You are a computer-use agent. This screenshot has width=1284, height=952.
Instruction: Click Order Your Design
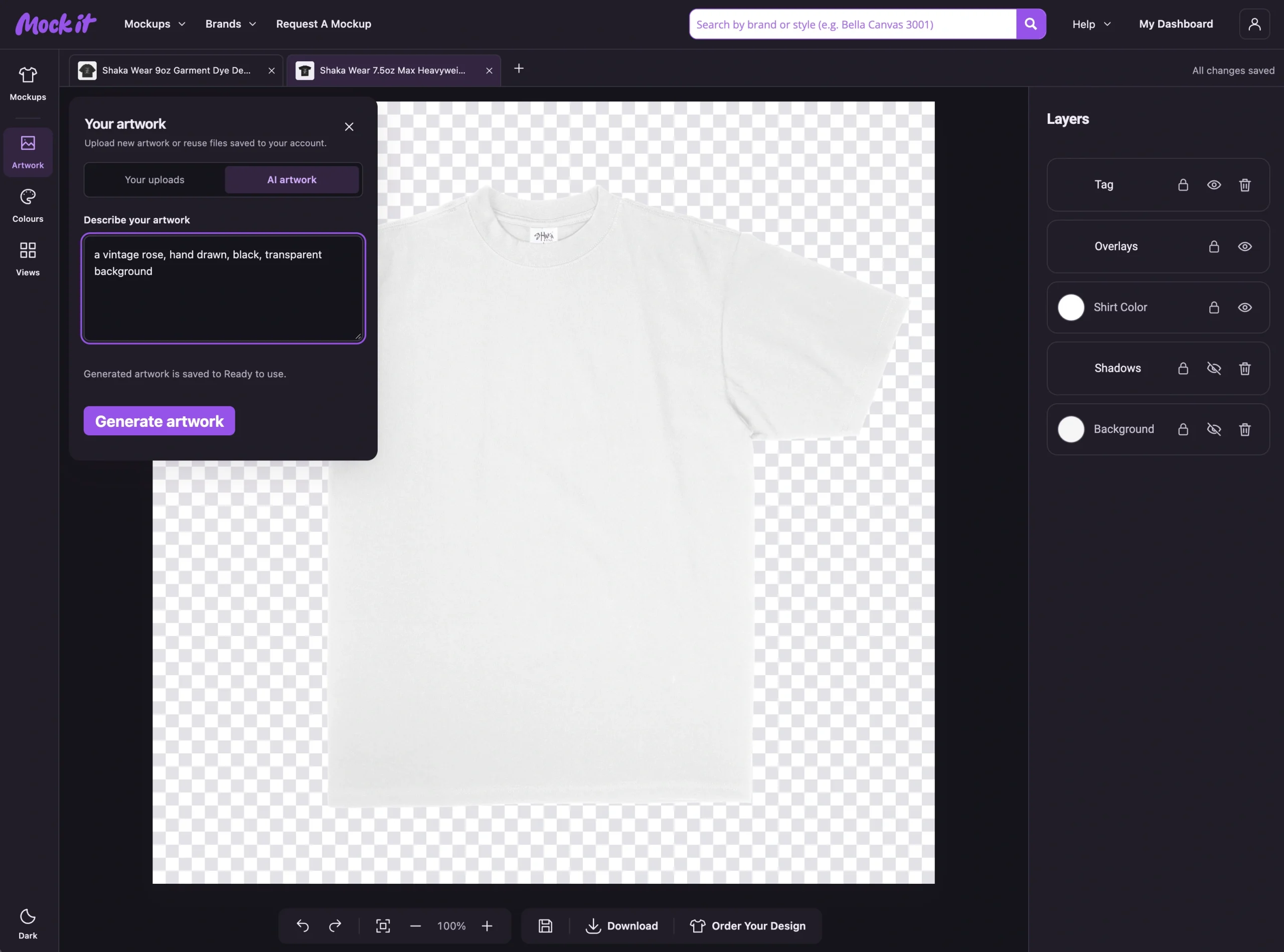[x=748, y=925]
